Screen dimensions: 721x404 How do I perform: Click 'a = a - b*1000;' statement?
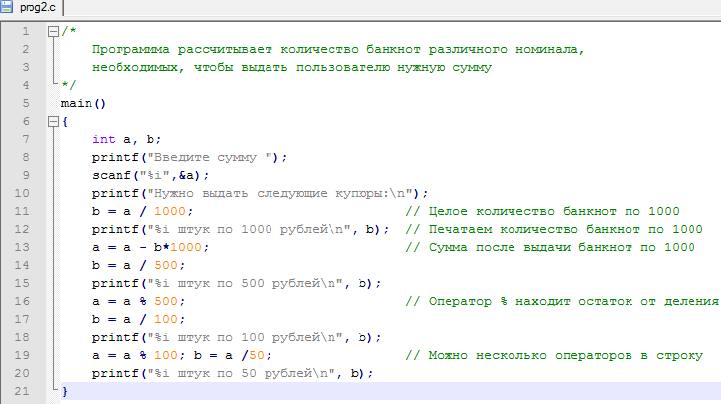(x=150, y=247)
